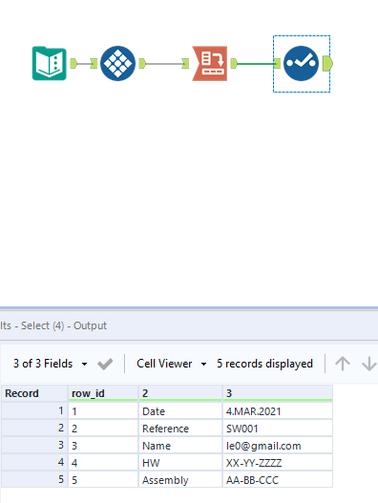Select the green Input Data book tool
378x503 pixels.
[x=49, y=63]
